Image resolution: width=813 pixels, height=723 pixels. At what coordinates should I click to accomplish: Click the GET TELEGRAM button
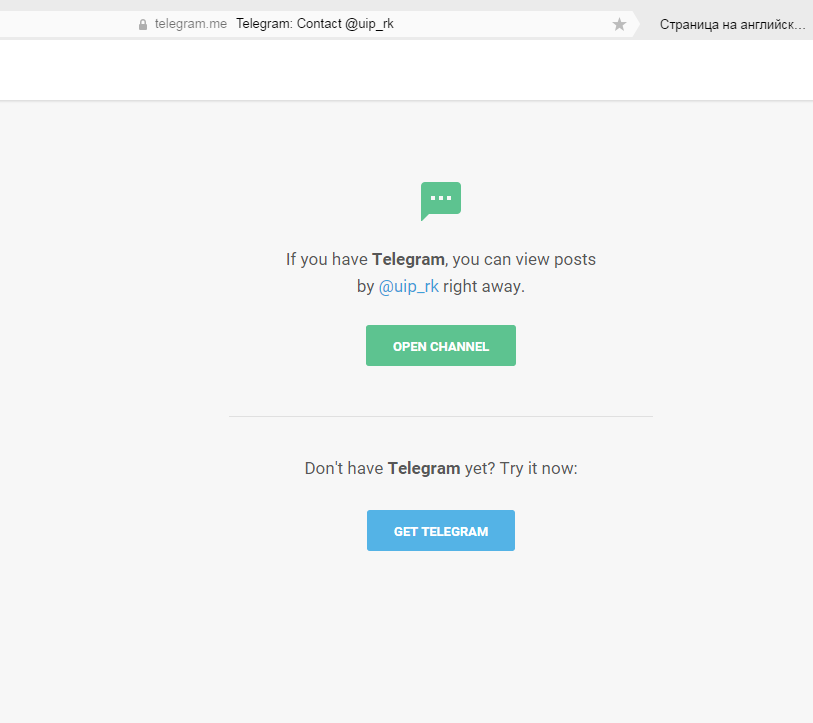pos(441,531)
